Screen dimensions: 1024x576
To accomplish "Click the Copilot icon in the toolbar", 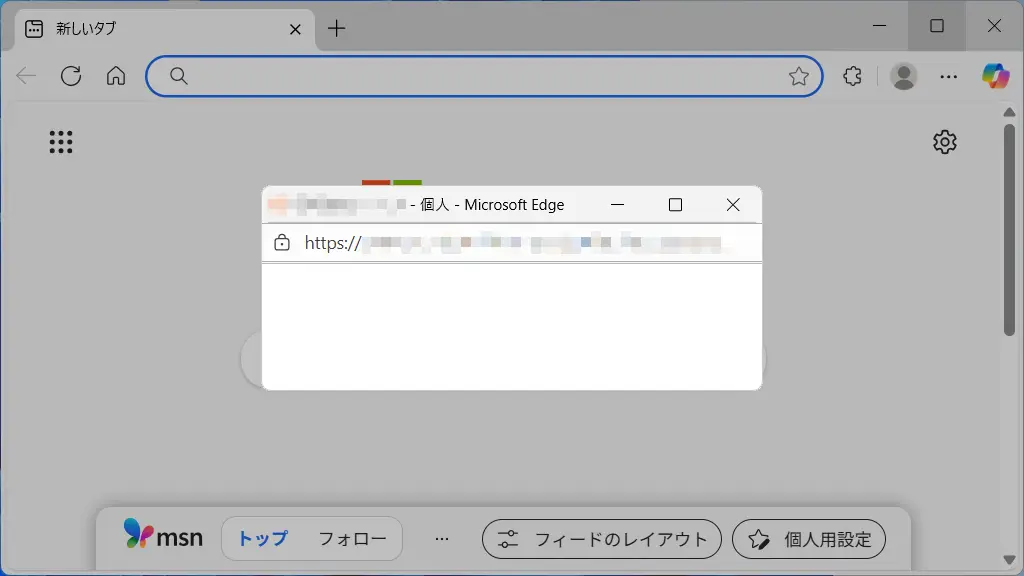I will click(x=995, y=76).
